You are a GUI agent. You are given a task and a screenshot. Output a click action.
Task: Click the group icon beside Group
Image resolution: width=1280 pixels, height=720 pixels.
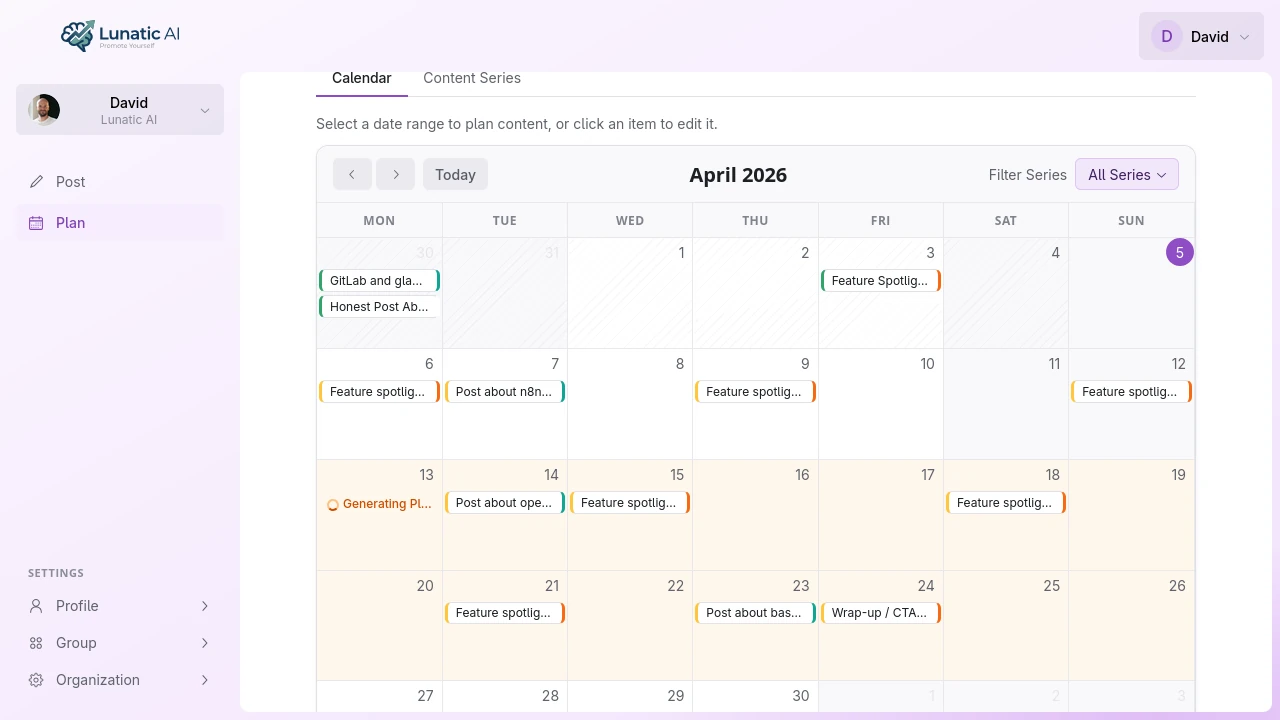click(x=36, y=643)
